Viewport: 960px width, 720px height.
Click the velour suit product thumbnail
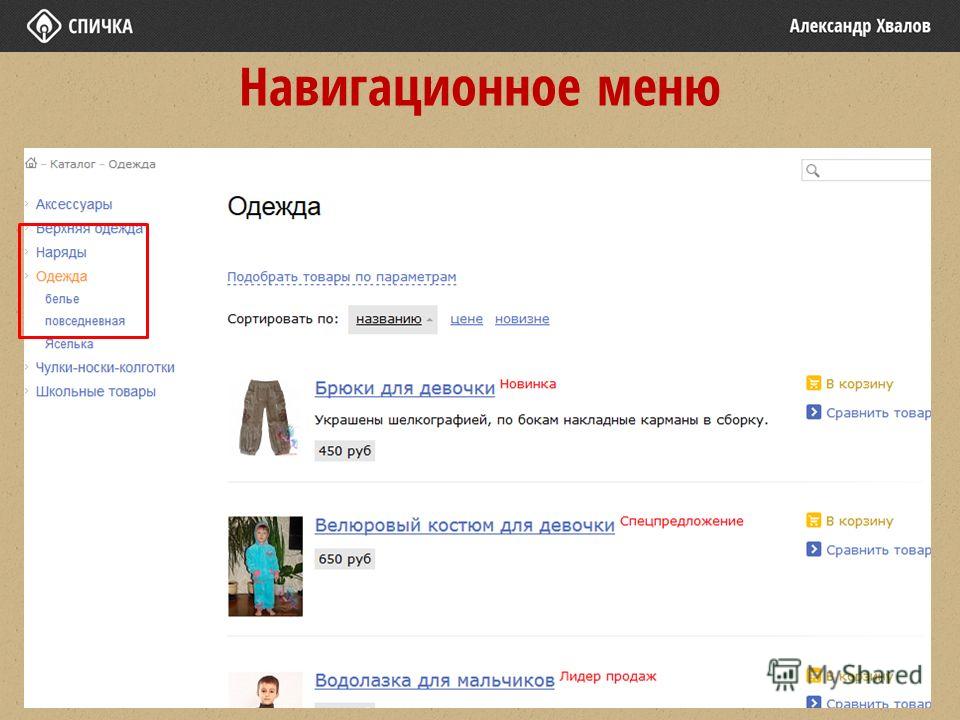266,566
